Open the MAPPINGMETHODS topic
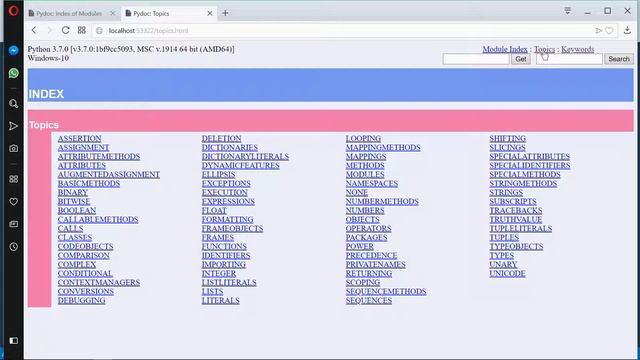Viewport: 640px width, 360px height. (x=383, y=148)
